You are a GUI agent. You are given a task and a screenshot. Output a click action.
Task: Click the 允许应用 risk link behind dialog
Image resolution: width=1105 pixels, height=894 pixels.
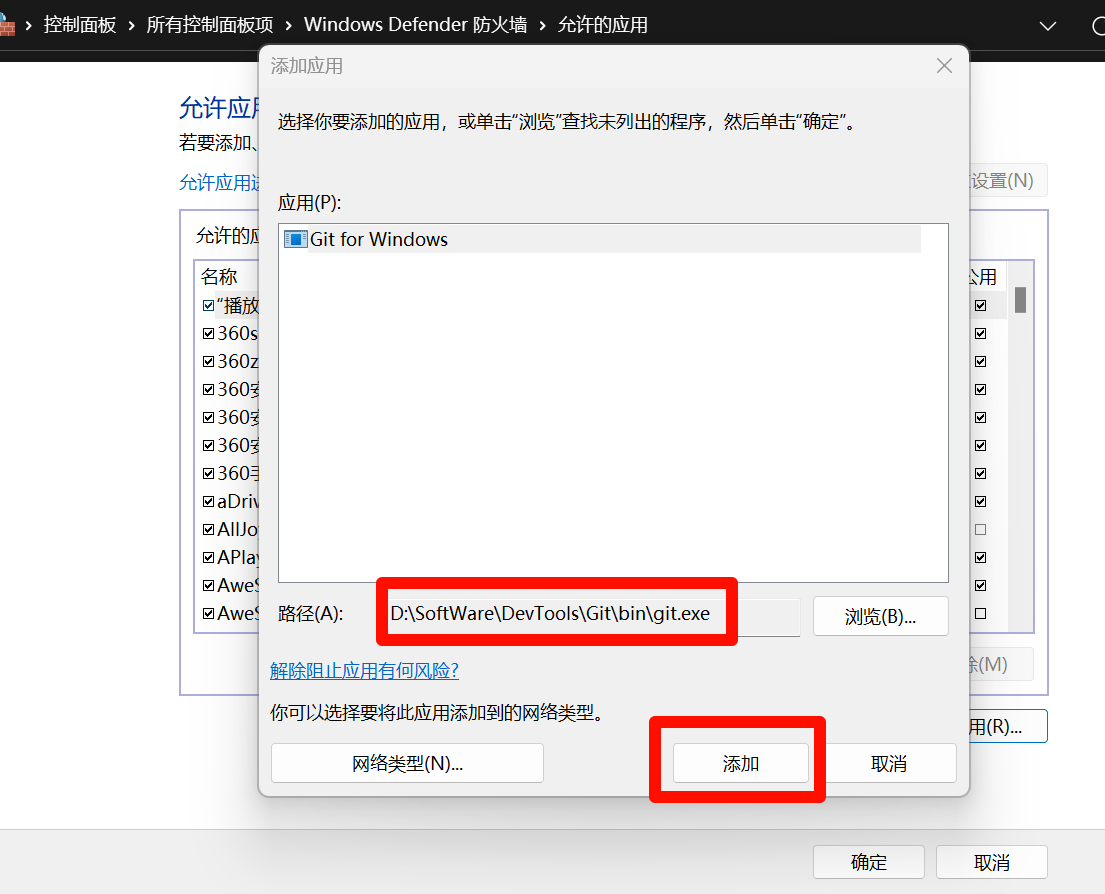pyautogui.click(x=219, y=182)
